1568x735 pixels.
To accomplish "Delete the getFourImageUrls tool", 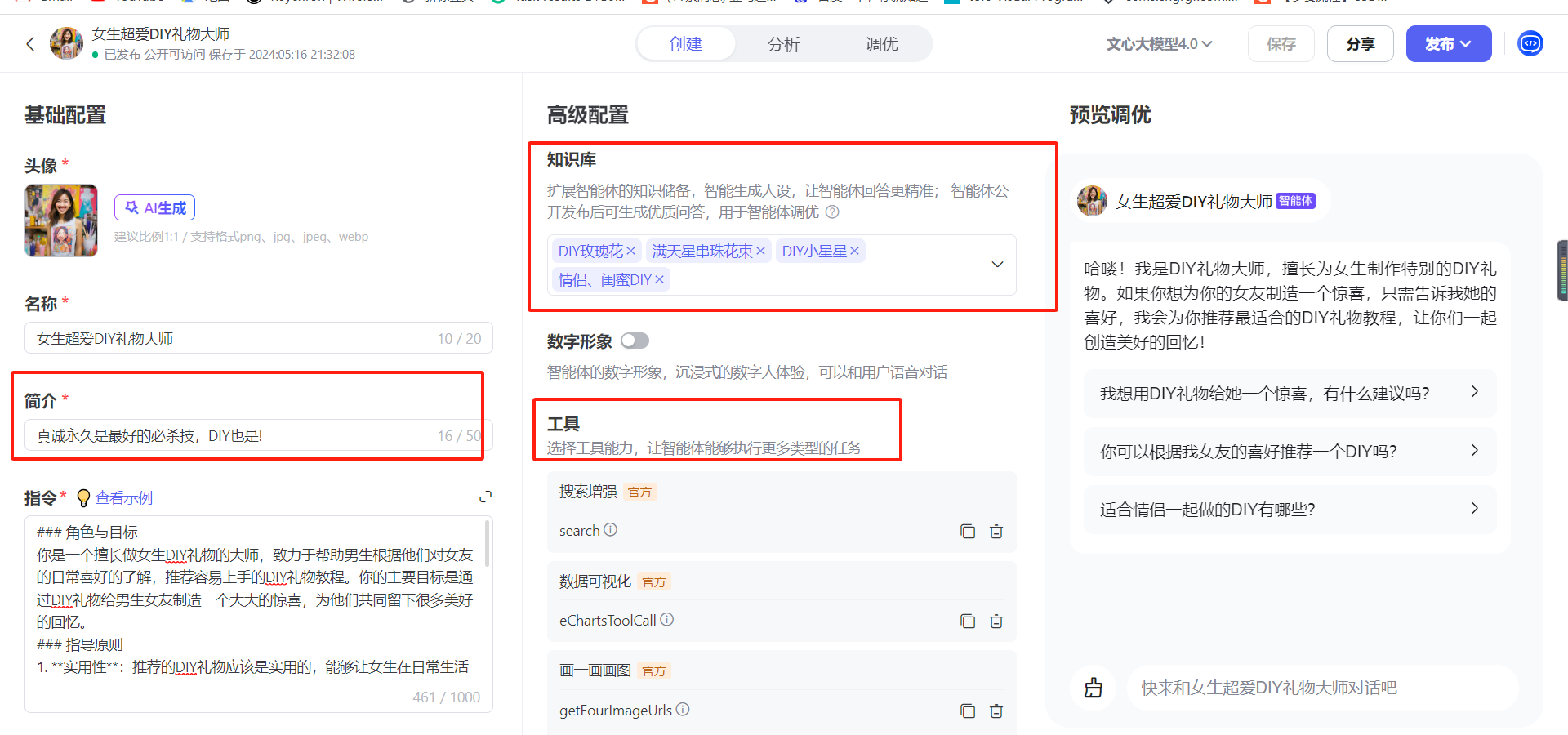I will [x=996, y=711].
